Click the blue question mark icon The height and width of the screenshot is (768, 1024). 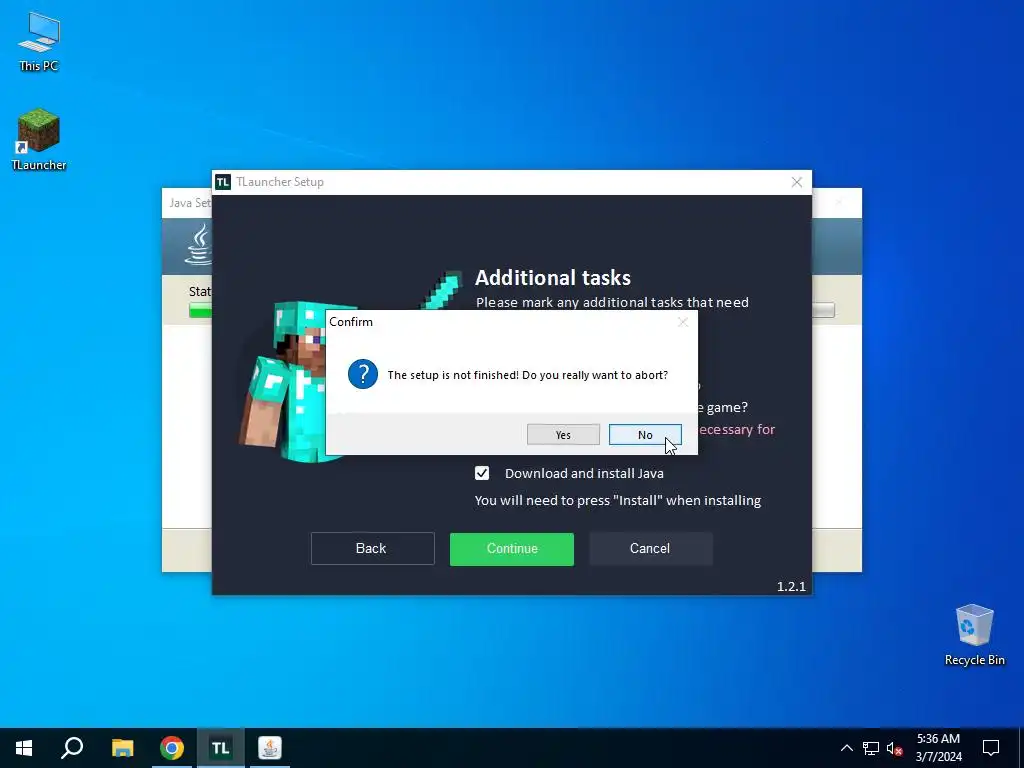click(362, 374)
